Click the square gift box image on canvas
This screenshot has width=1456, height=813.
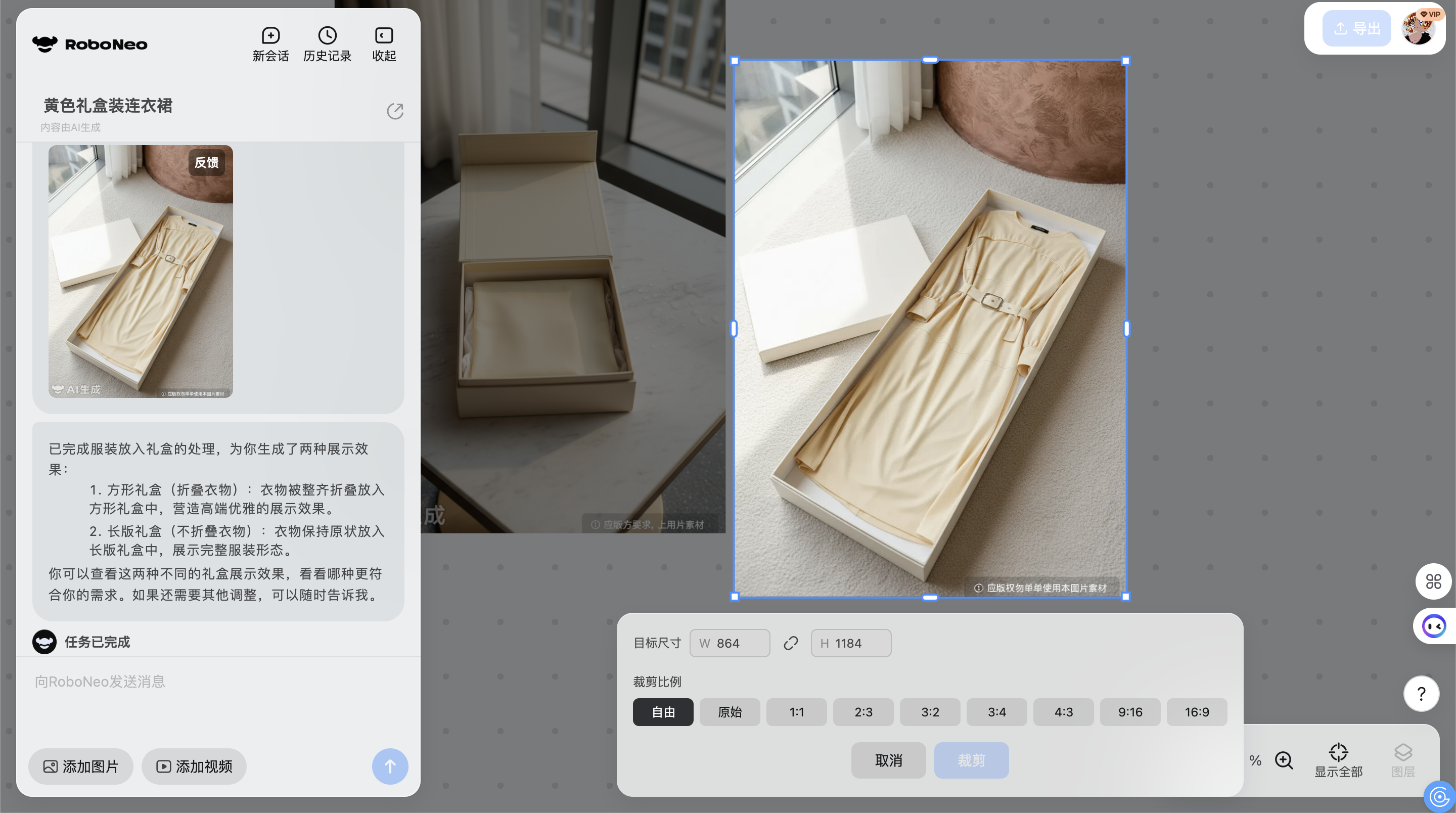[x=573, y=266]
